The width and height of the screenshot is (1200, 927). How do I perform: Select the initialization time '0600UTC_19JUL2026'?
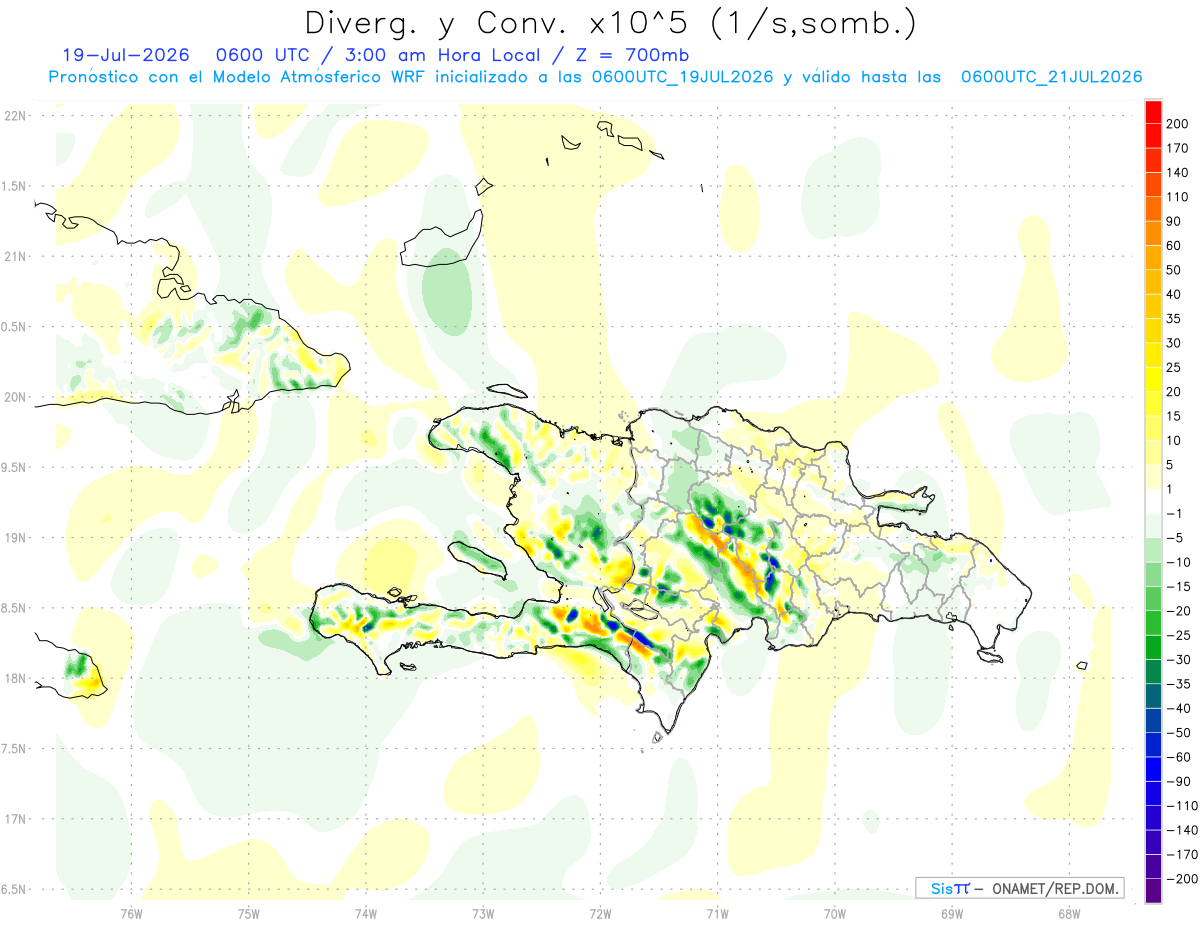click(682, 77)
